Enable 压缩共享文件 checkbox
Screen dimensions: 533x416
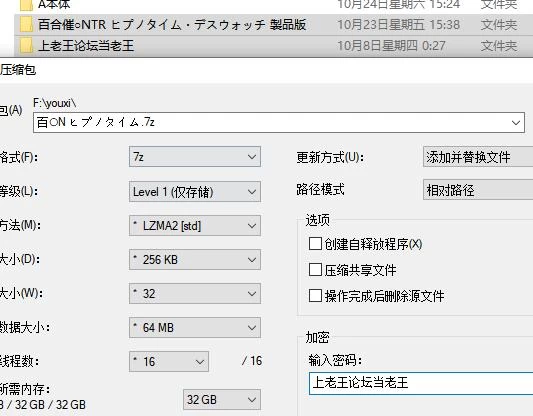pyautogui.click(x=315, y=270)
